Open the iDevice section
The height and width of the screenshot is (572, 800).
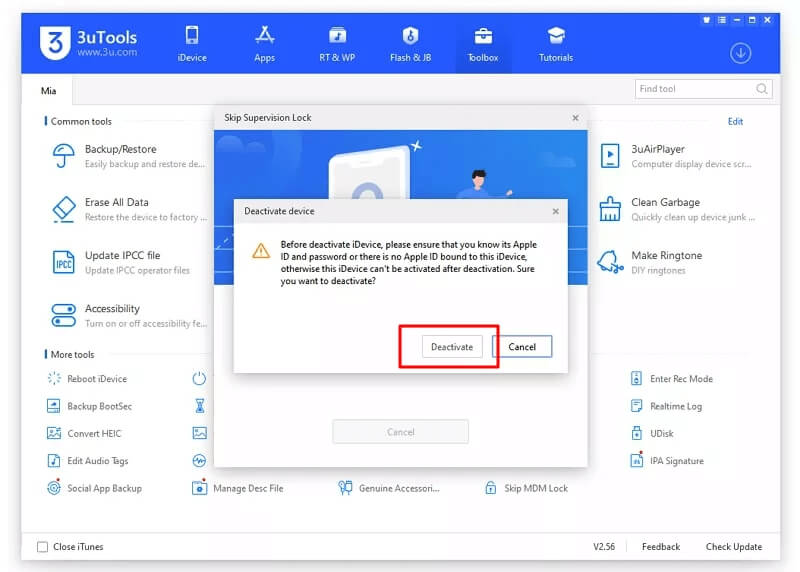(192, 44)
